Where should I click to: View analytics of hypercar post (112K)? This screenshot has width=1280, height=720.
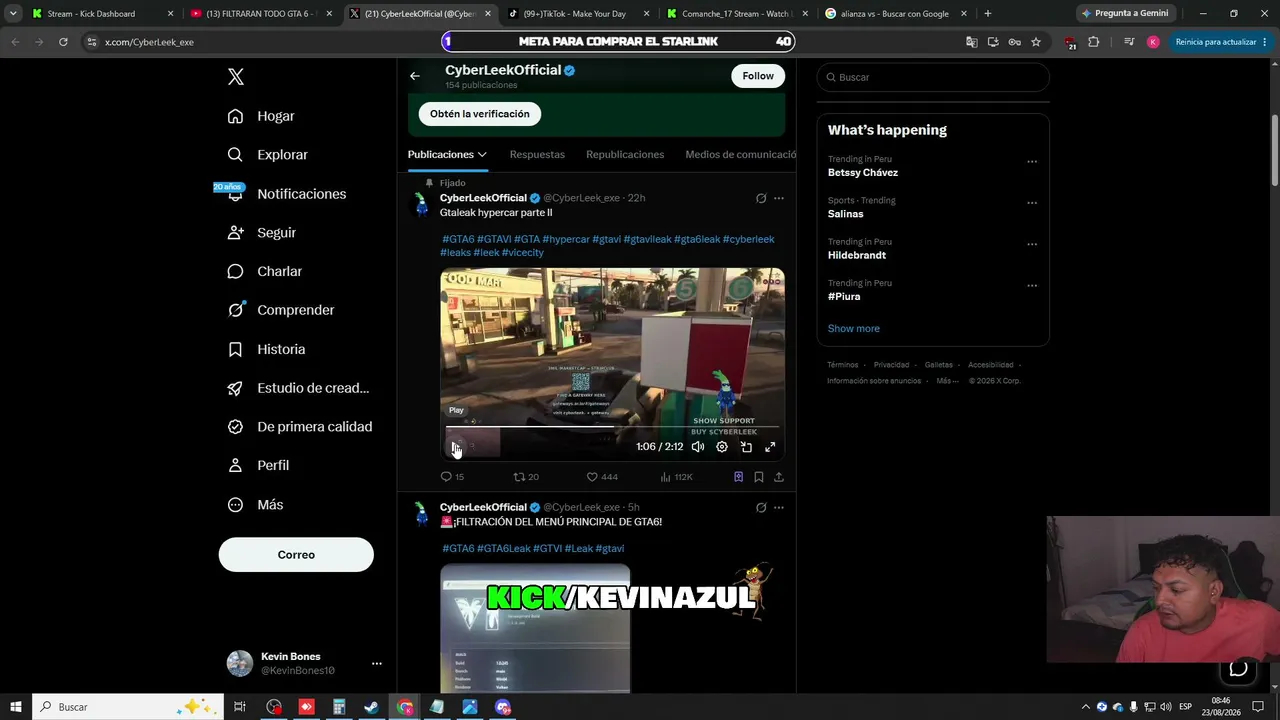(x=676, y=477)
